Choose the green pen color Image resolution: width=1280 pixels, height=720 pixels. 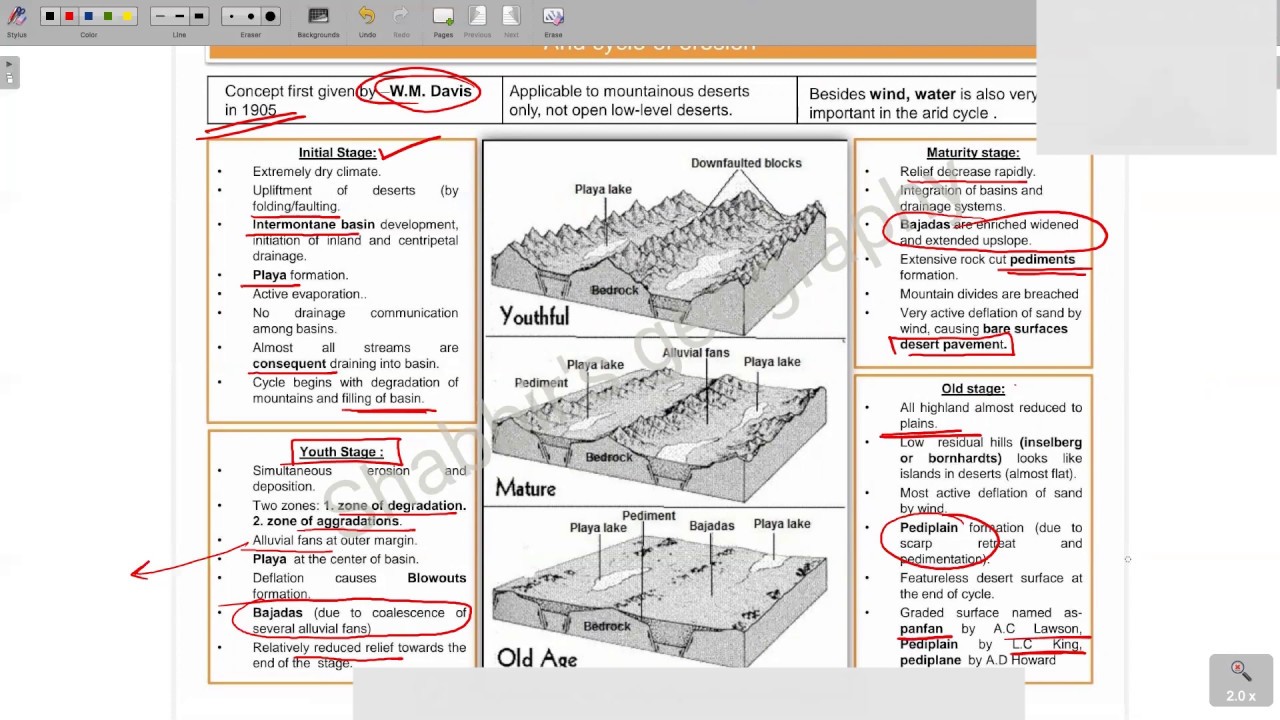pyautogui.click(x=108, y=16)
